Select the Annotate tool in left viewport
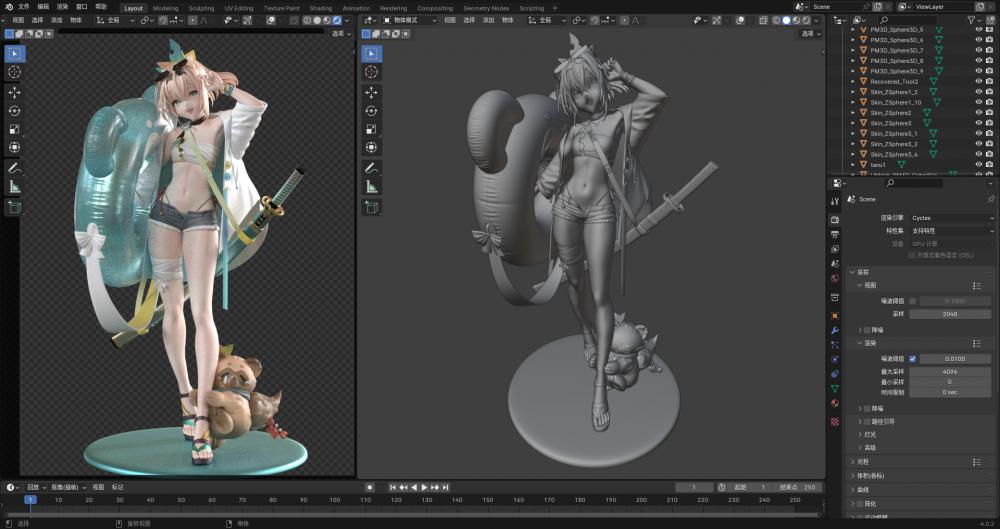This screenshot has height=529, width=1000. click(14, 168)
